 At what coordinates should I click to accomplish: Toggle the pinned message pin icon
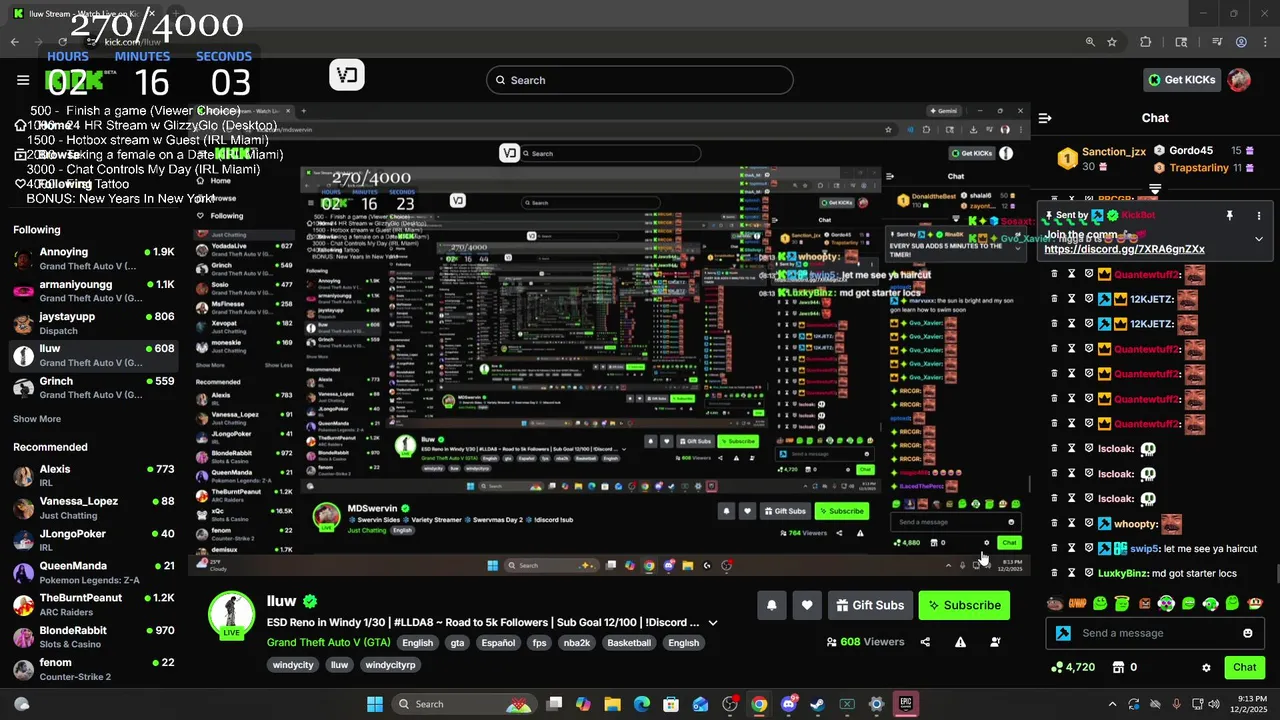click(x=1230, y=215)
